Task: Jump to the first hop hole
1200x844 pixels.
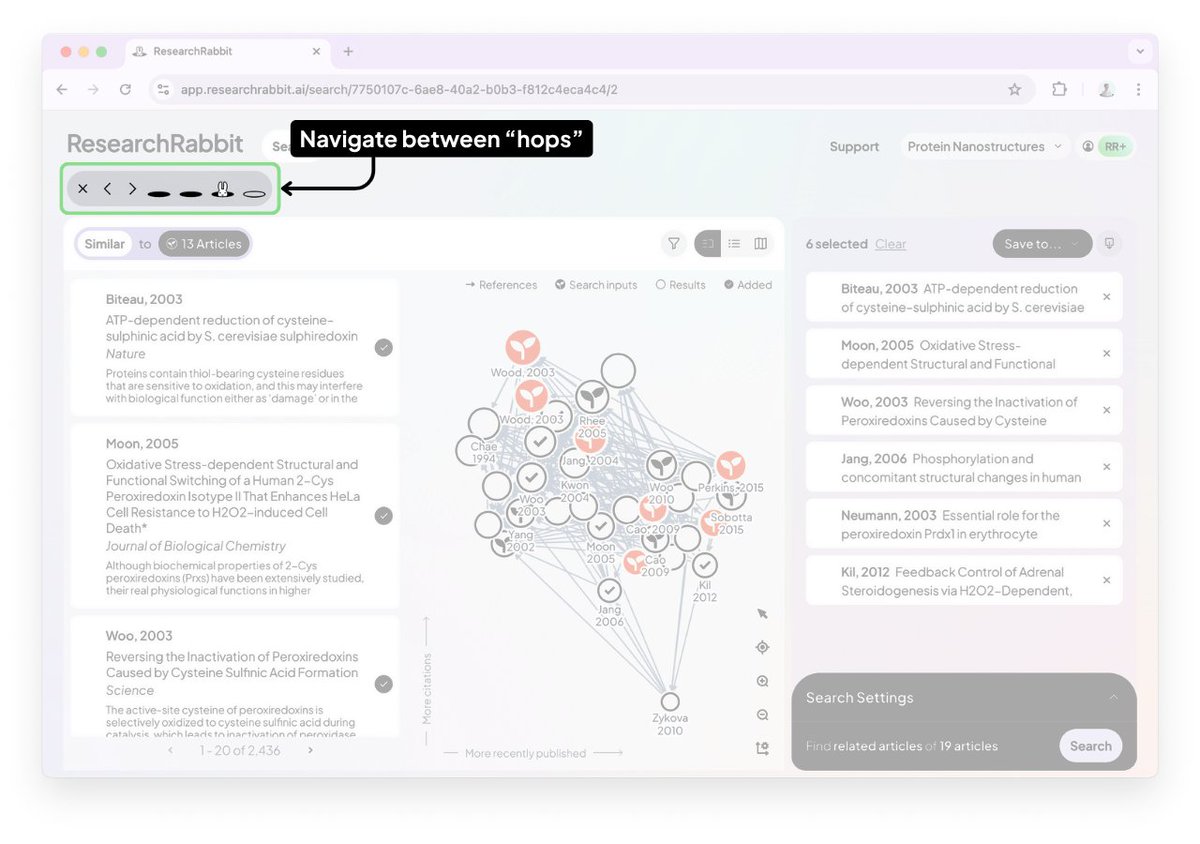Action: 159,193
